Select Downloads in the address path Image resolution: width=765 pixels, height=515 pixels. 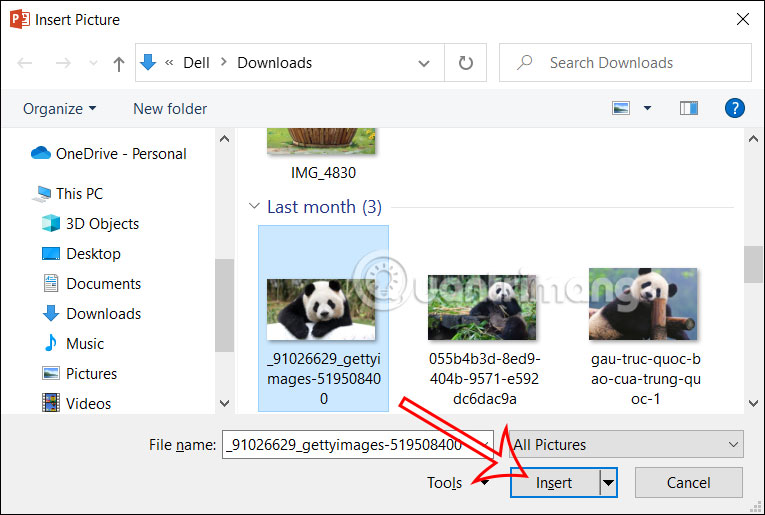pos(274,63)
